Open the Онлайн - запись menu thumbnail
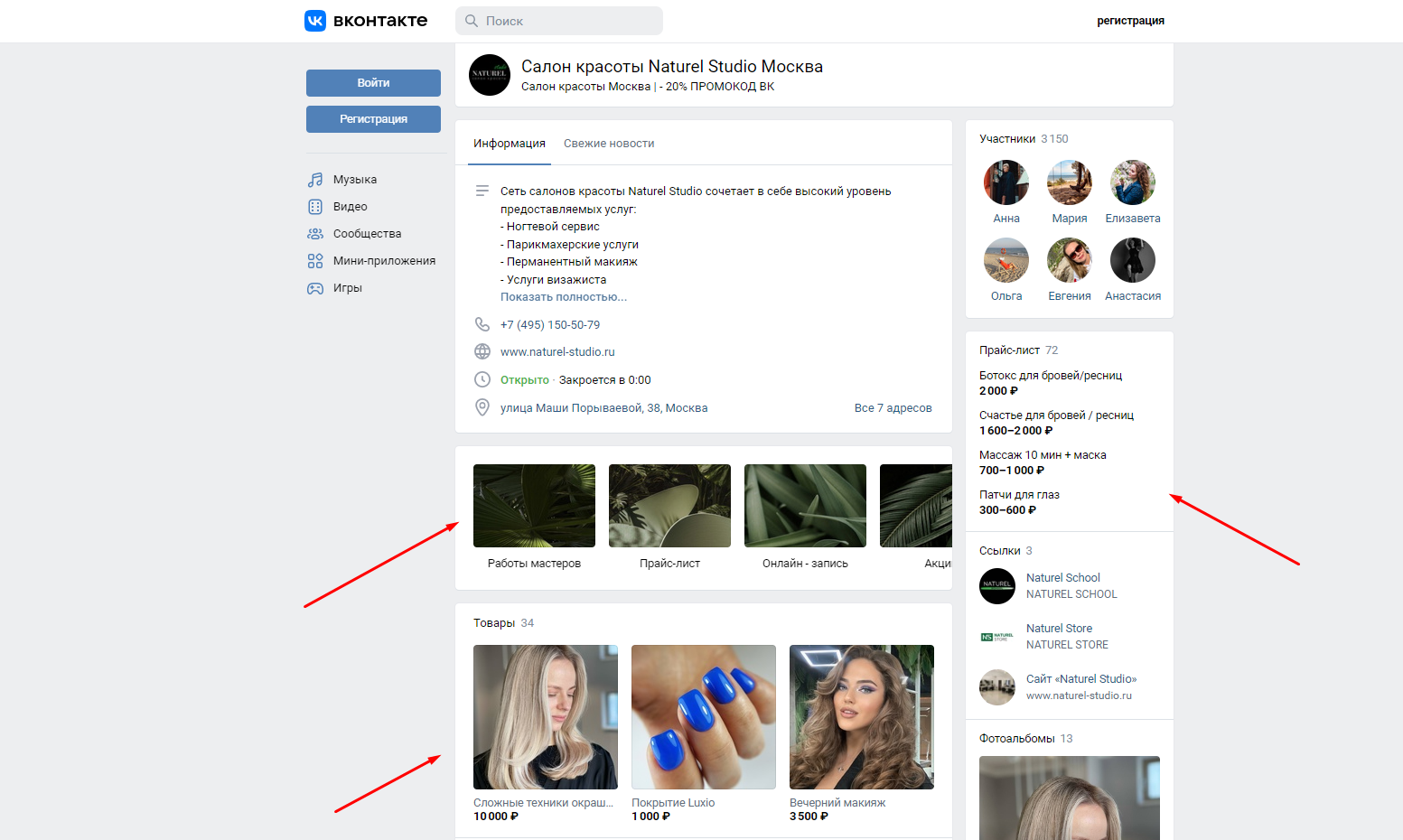This screenshot has height=840, width=1403. 805,506
